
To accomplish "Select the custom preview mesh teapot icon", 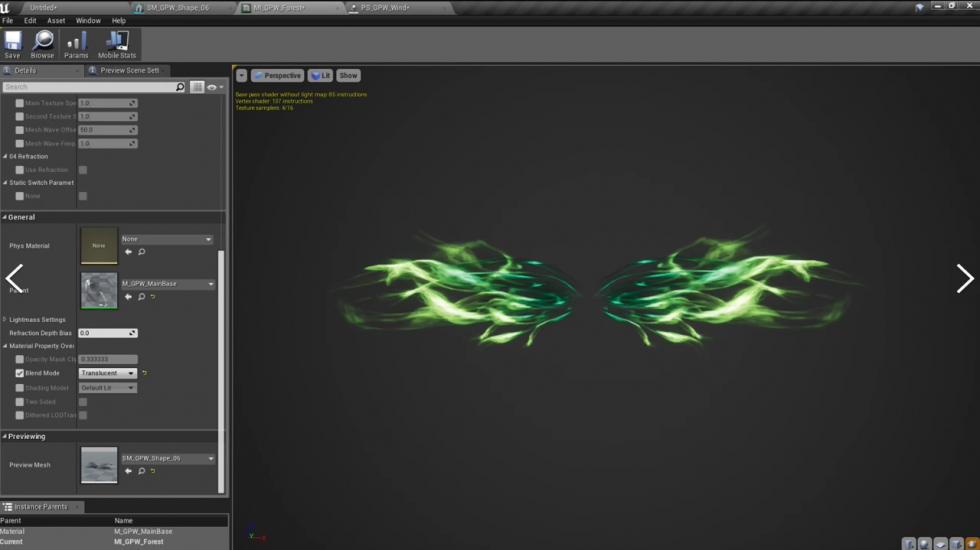I will point(972,544).
